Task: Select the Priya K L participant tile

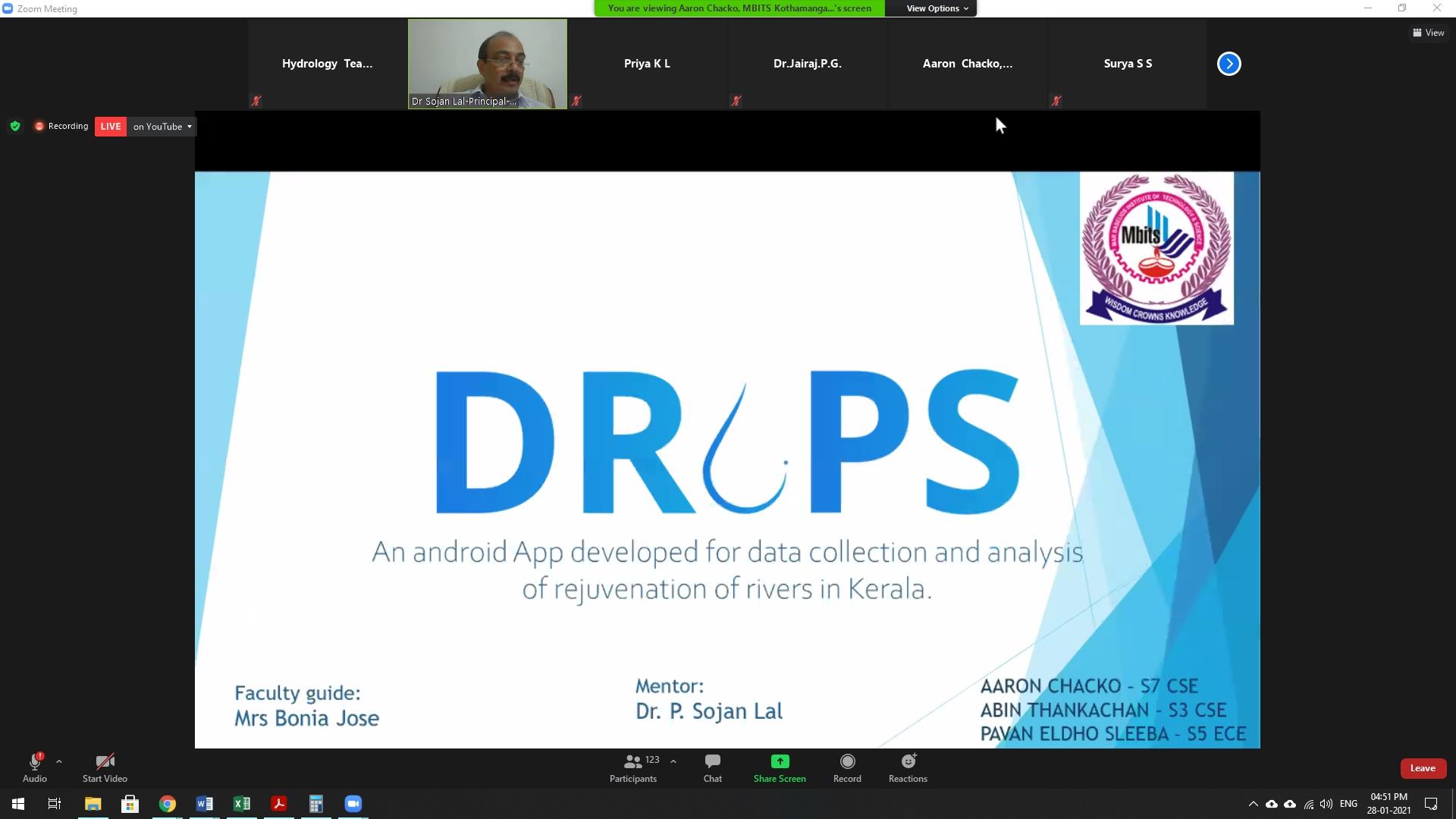Action: (x=647, y=64)
